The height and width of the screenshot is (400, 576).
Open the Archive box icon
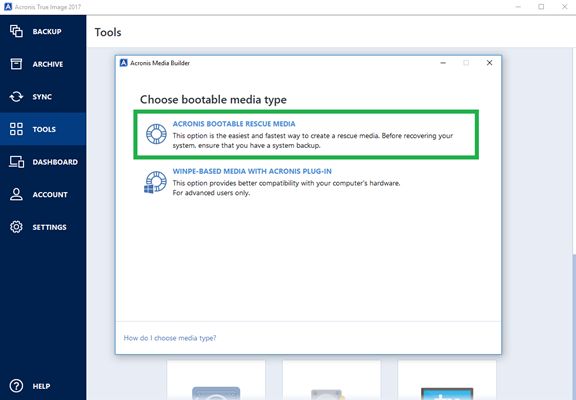click(16, 64)
